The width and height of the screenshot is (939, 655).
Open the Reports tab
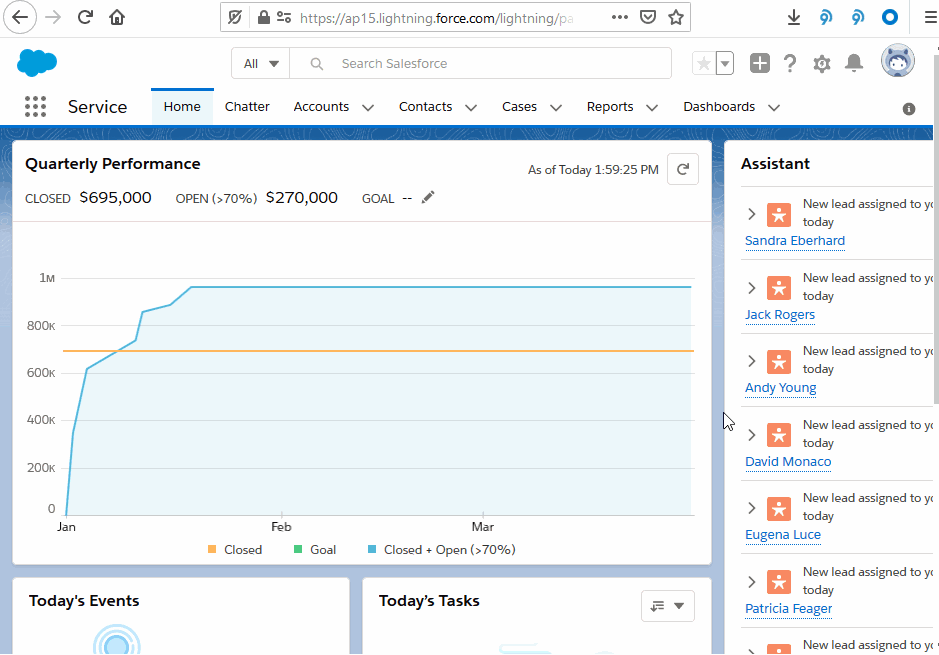610,107
